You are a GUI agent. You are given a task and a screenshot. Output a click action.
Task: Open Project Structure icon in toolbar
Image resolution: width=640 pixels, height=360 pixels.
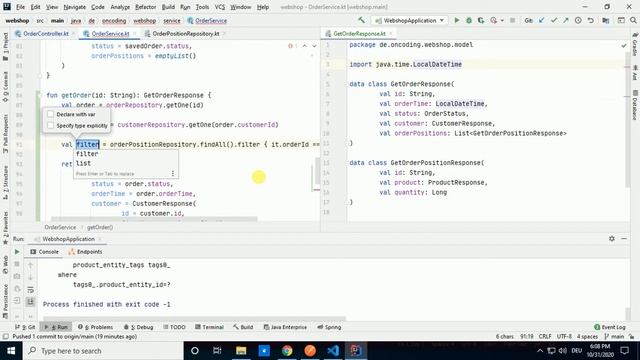tap(606, 20)
